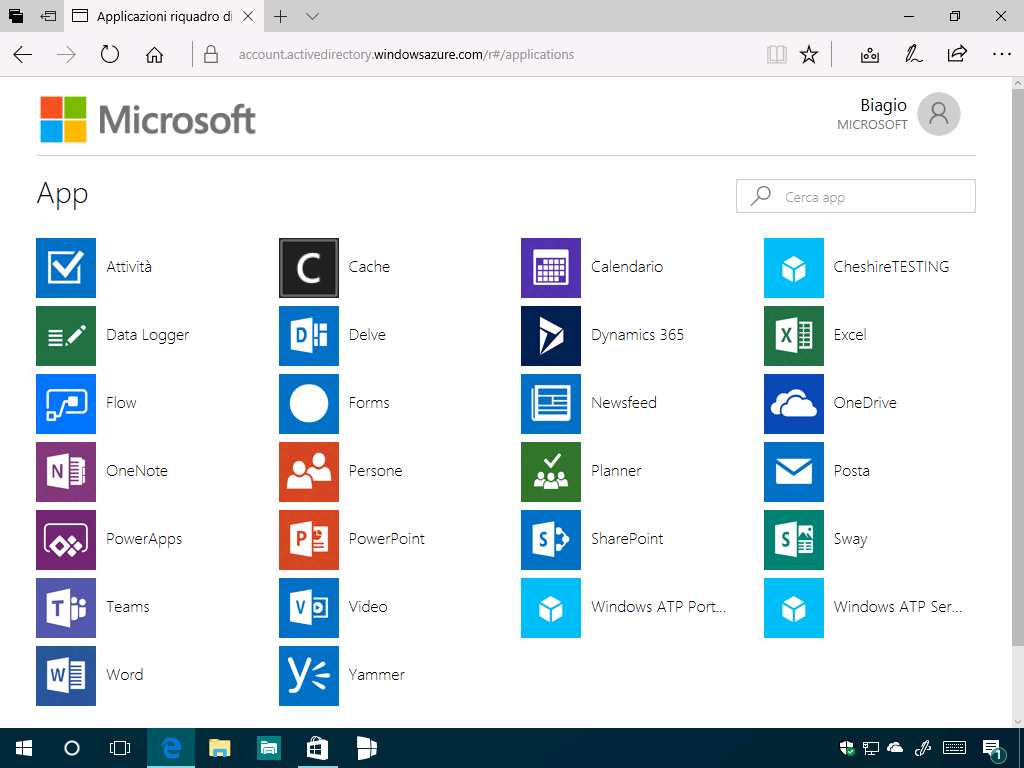Screen dimensions: 1024x768
Task: Open the Dynamics 365 icon
Action: (x=551, y=336)
